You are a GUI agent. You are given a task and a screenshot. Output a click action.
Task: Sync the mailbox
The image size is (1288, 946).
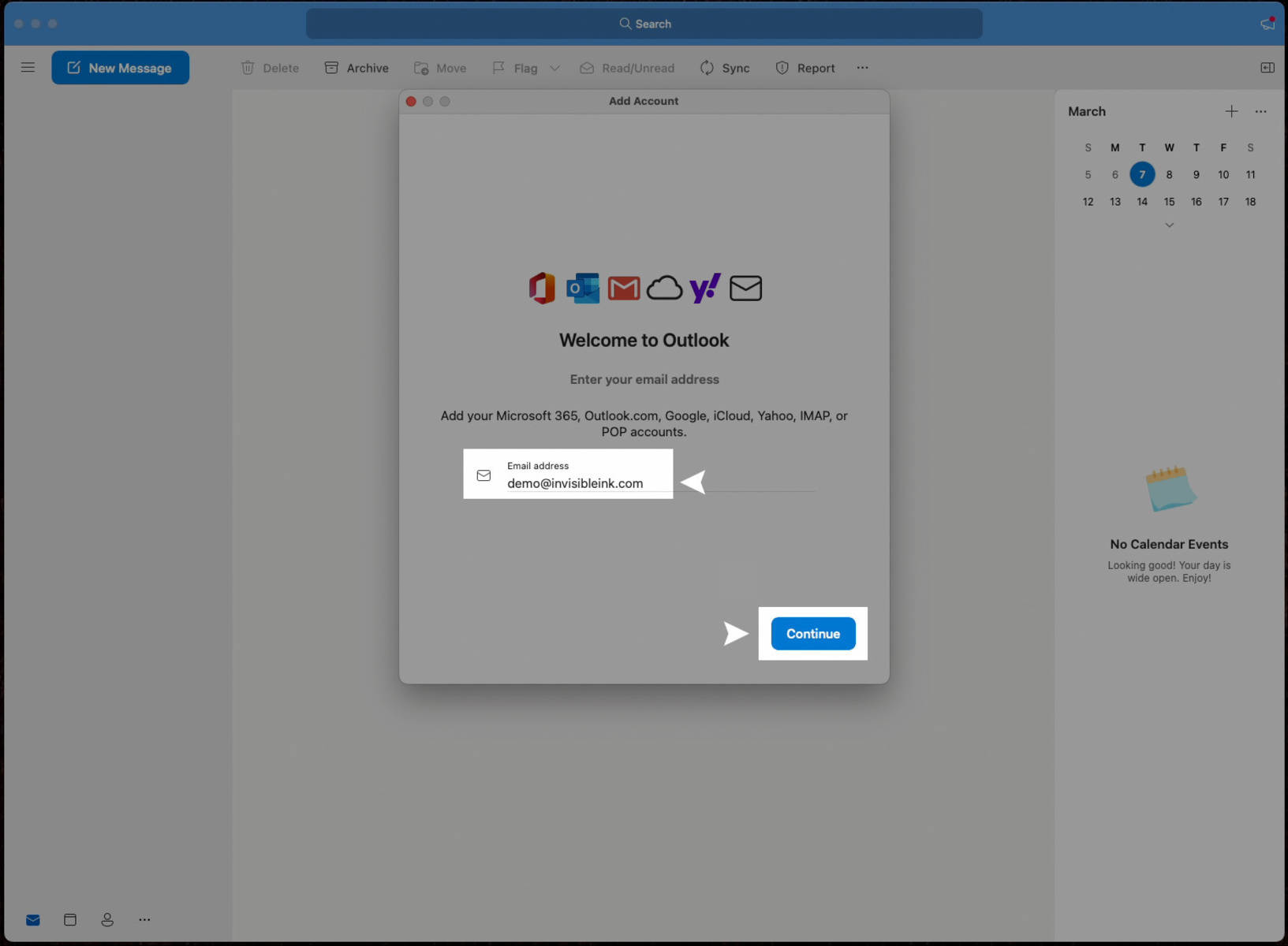(725, 68)
